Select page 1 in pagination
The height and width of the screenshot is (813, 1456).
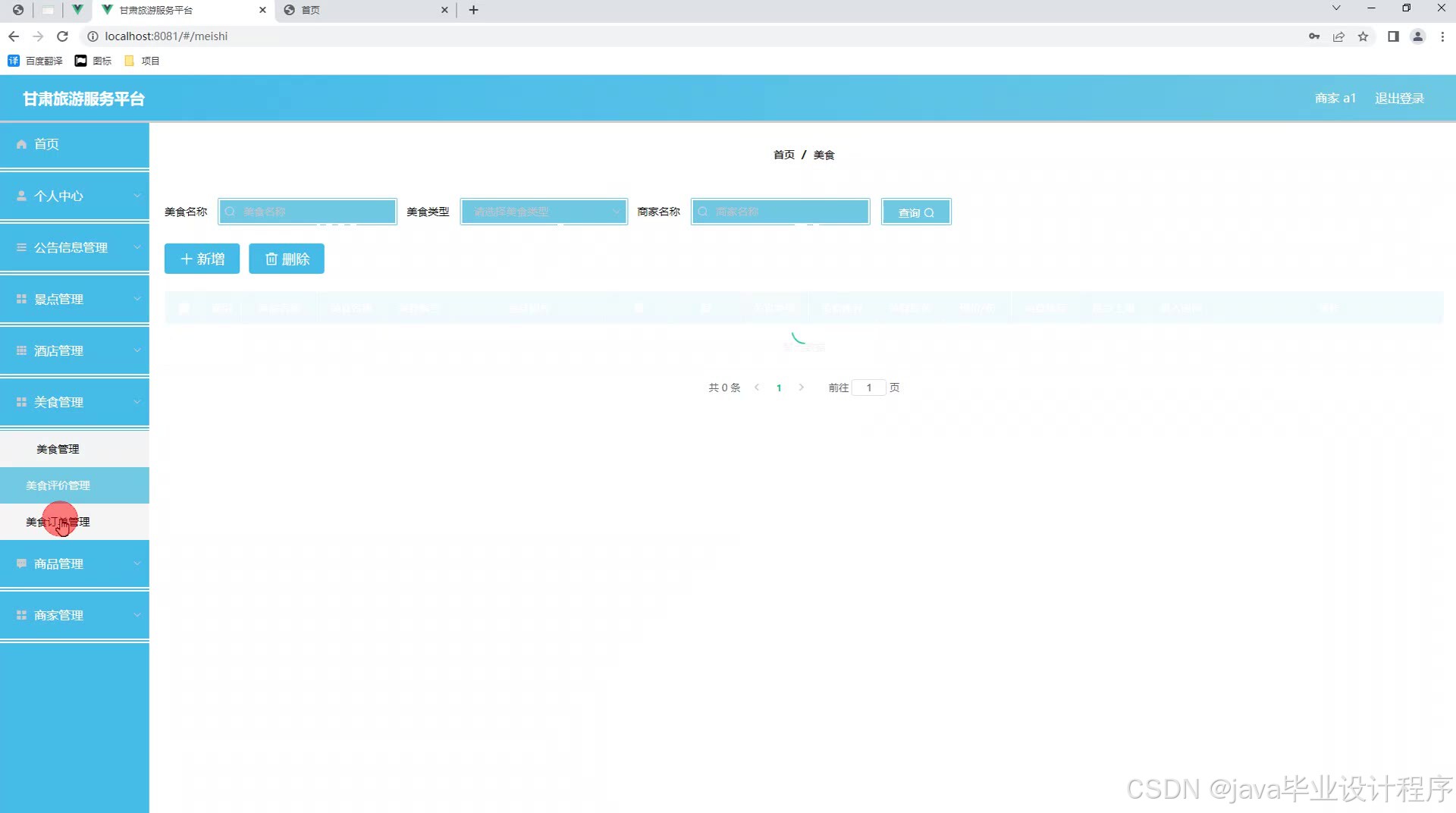point(779,388)
